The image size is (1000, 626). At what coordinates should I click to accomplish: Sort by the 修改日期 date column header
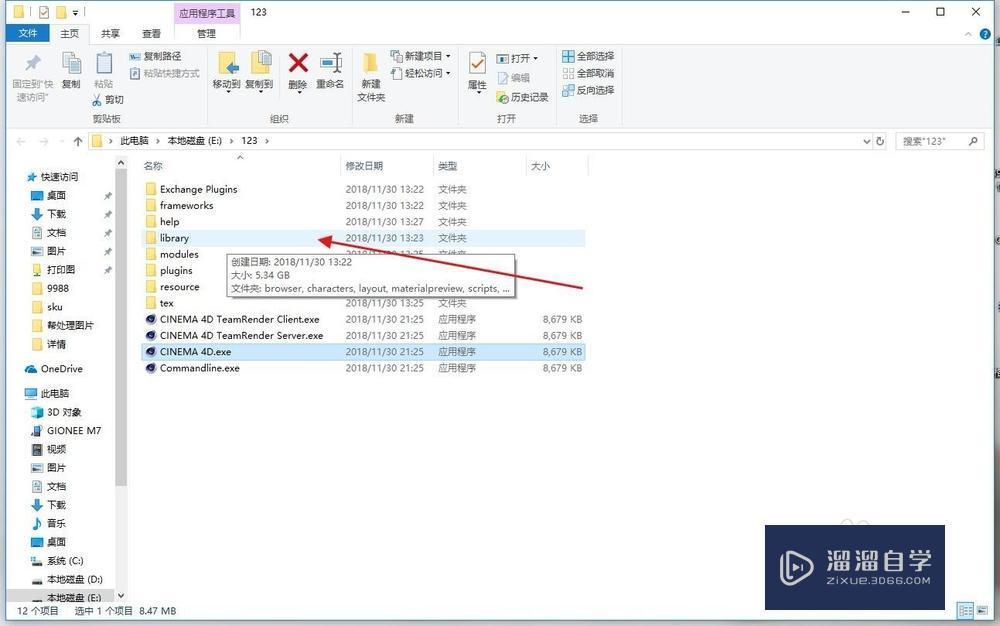tap(364, 166)
